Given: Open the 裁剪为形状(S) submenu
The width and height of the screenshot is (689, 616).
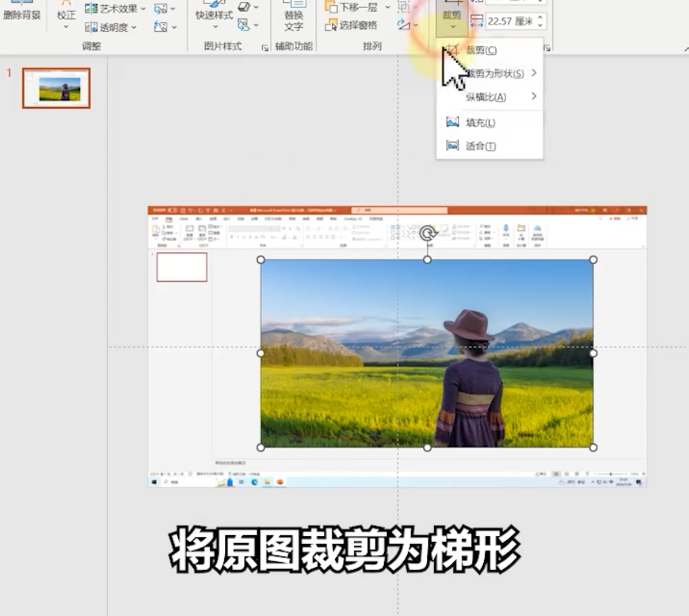Looking at the screenshot, I should point(490,73).
